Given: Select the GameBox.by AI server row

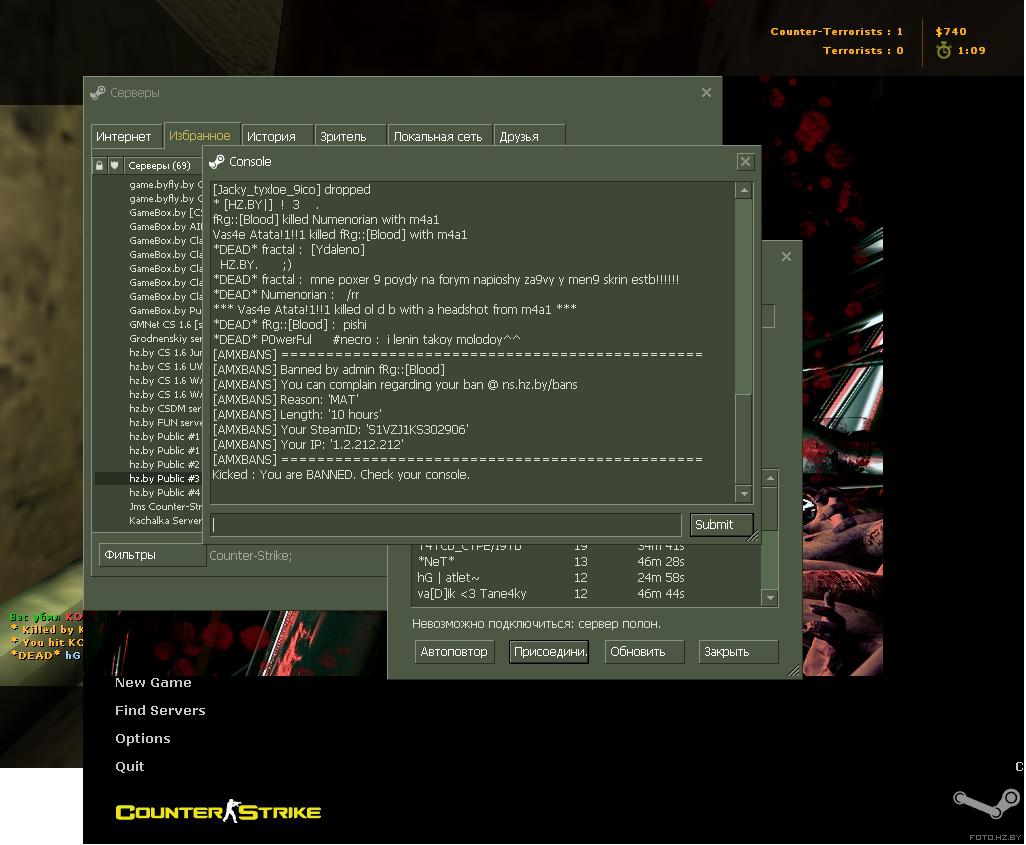Looking at the screenshot, I should (x=149, y=226).
